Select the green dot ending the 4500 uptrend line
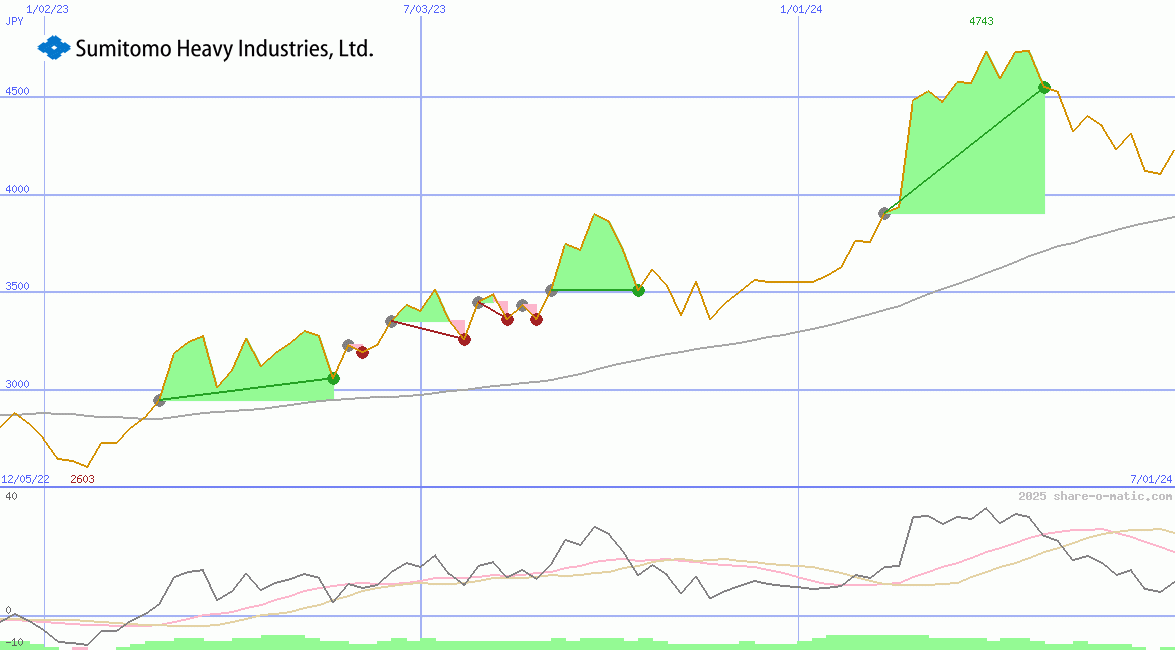This screenshot has width=1175, height=650. (x=1043, y=87)
